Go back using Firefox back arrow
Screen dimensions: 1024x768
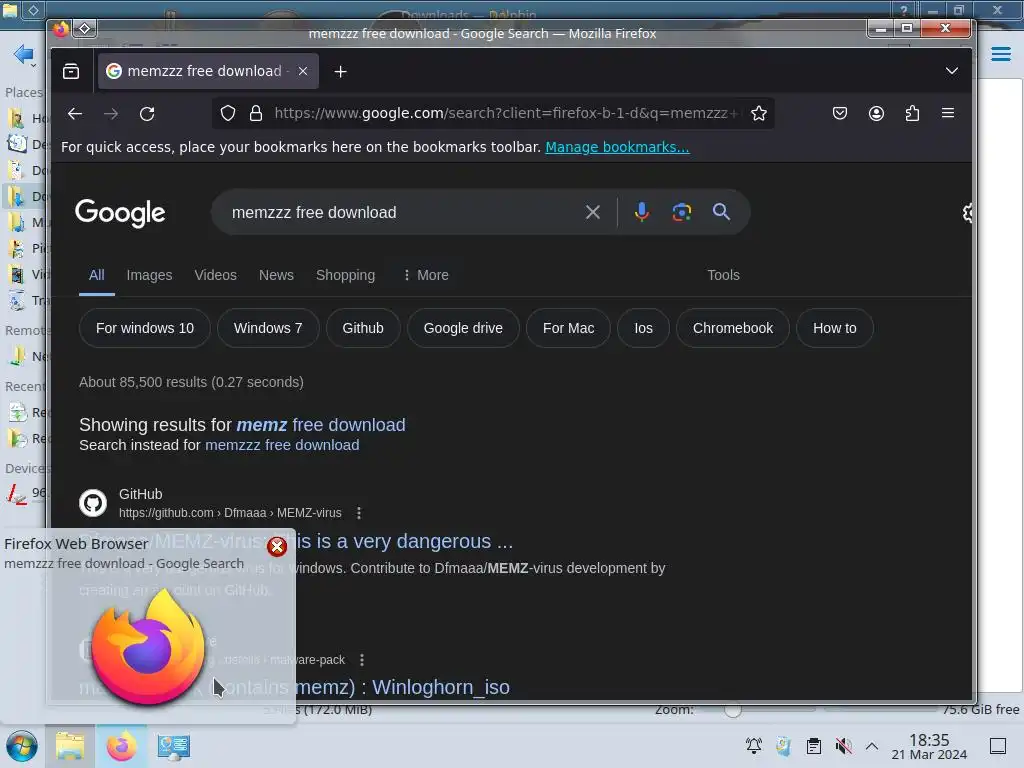75,114
